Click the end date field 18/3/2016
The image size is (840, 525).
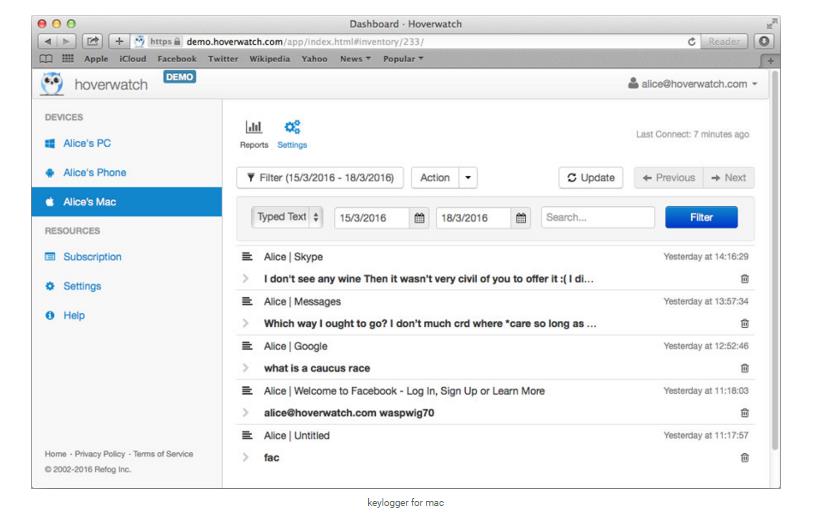pos(474,218)
